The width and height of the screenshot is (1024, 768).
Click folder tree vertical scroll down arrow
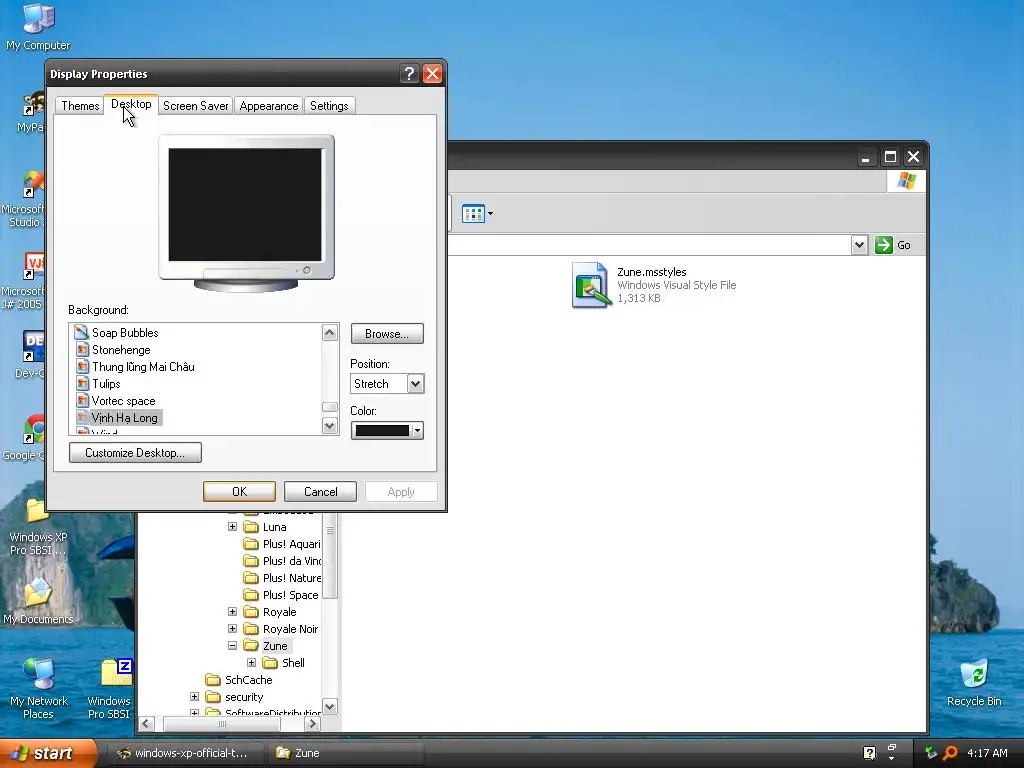click(330, 706)
